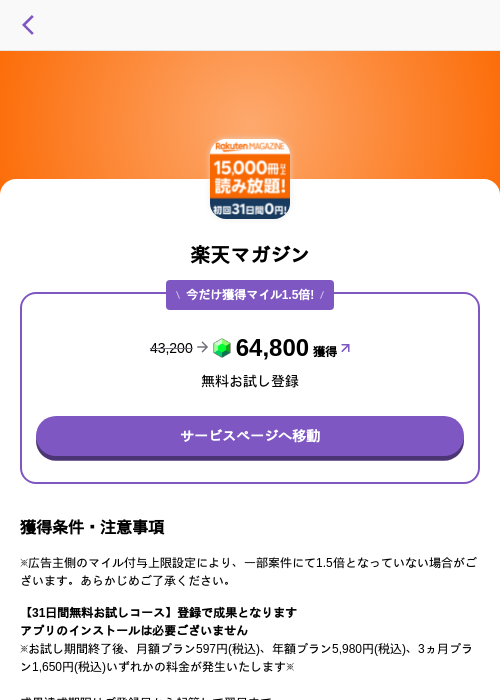Click the 【31日間無料お試しコース】 bold line
The image size is (500, 700).
[x=159, y=612]
